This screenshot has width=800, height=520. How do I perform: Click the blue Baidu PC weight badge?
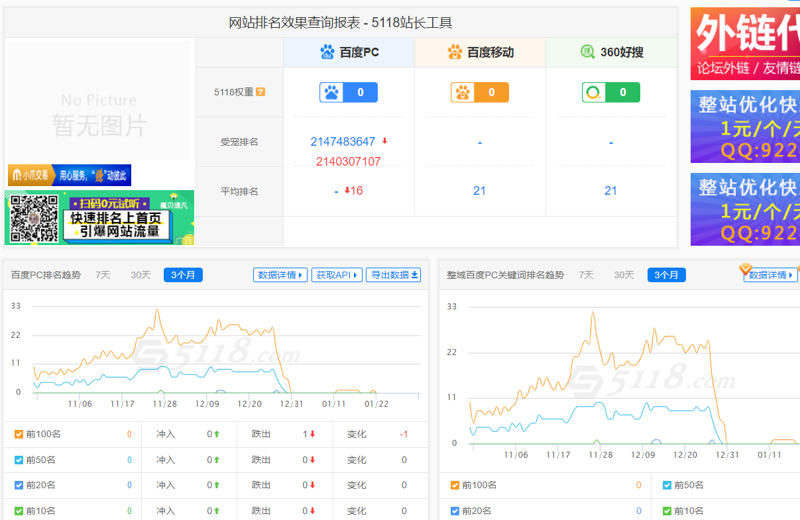pos(348,92)
